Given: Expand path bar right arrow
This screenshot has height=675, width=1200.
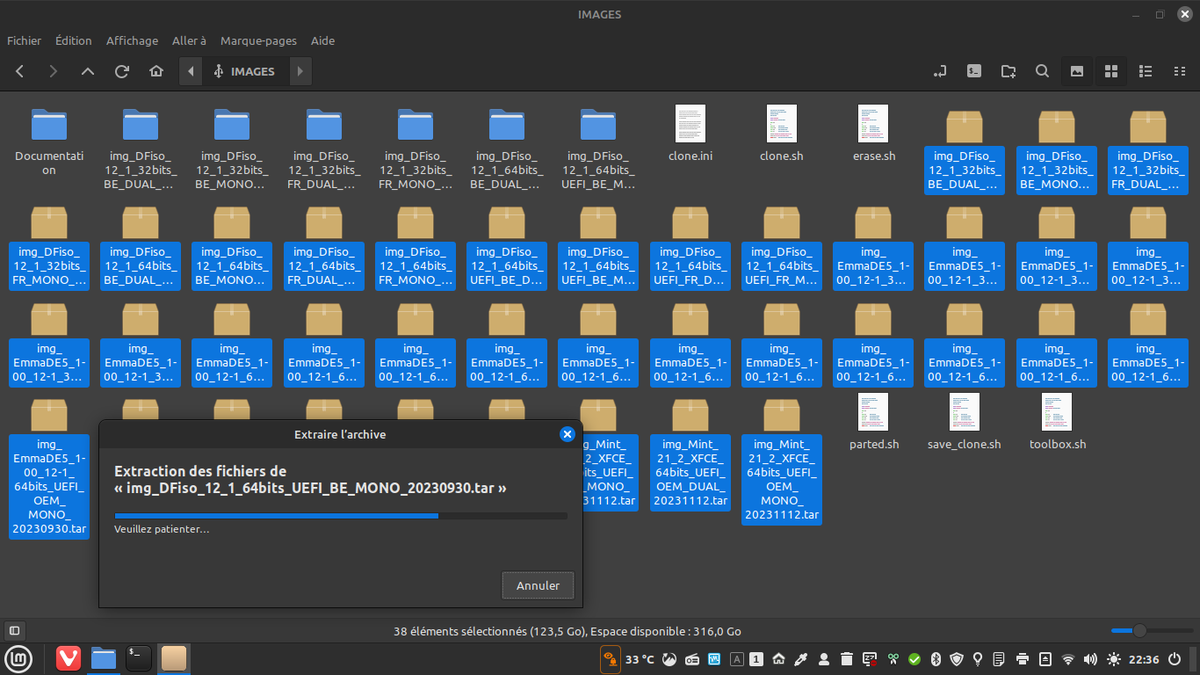Looking at the screenshot, I should pos(300,71).
